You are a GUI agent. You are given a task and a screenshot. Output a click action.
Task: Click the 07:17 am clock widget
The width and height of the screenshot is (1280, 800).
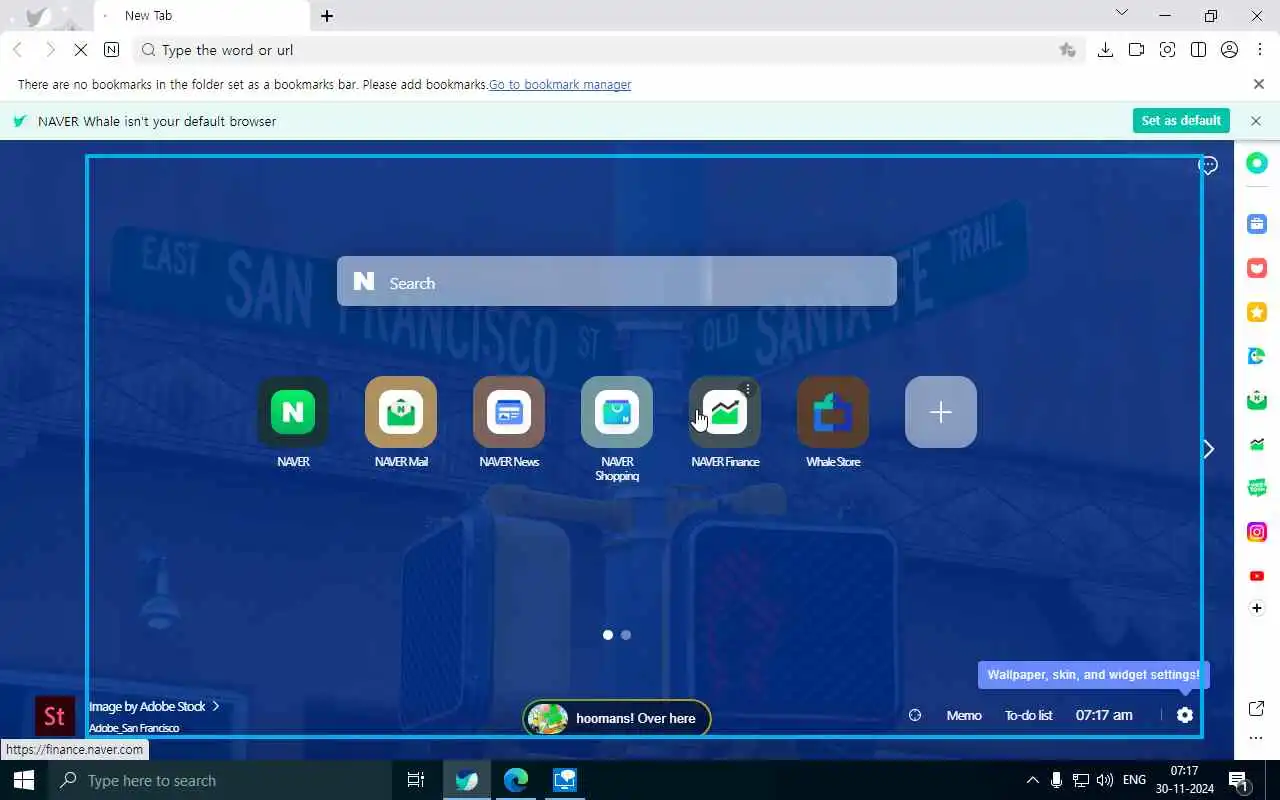pyautogui.click(x=1104, y=715)
